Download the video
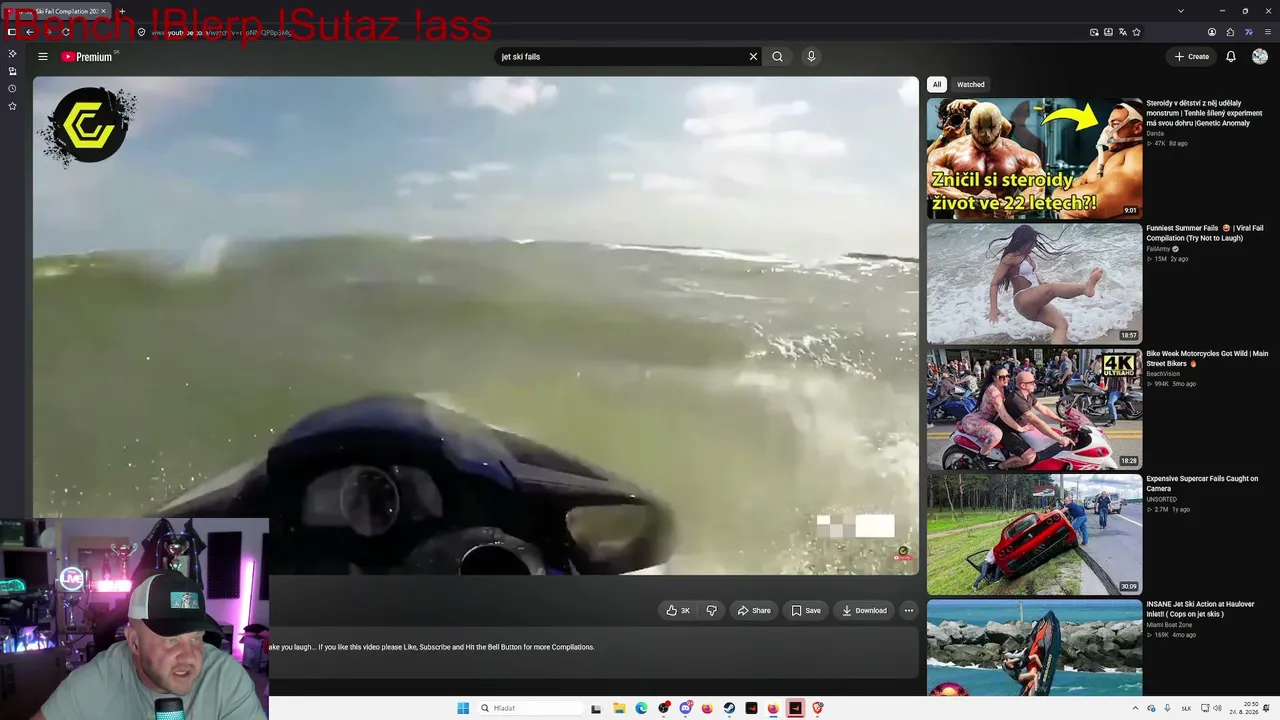This screenshot has height=720, width=1280. click(864, 610)
